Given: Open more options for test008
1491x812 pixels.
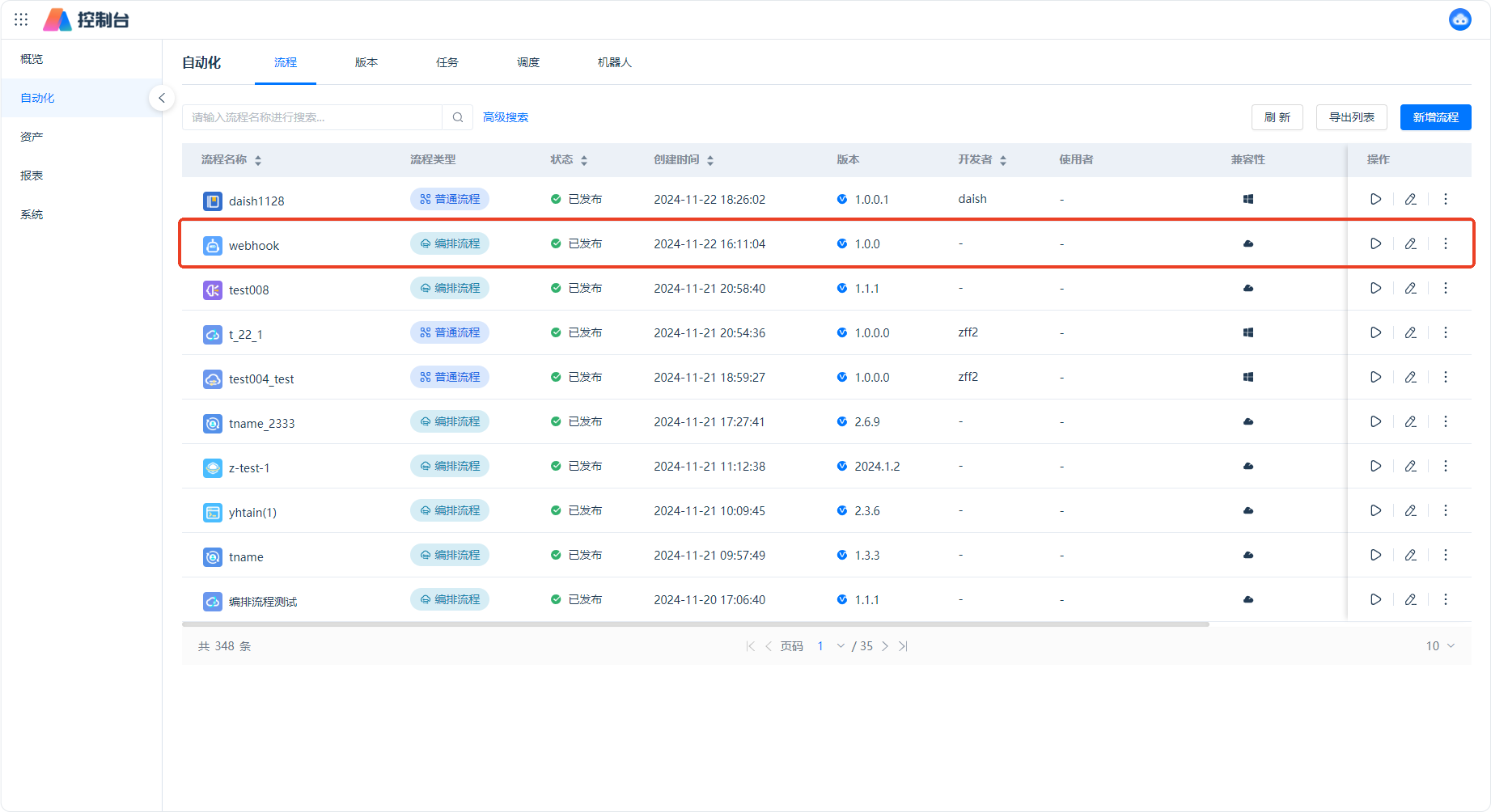Looking at the screenshot, I should [1446, 288].
